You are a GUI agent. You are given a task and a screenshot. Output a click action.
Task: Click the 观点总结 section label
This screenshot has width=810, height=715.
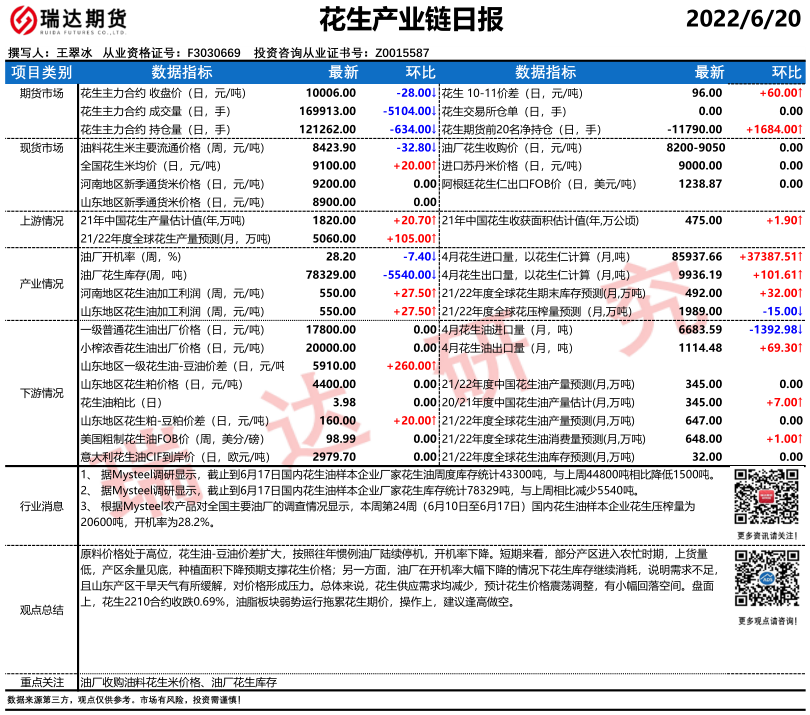point(41,609)
